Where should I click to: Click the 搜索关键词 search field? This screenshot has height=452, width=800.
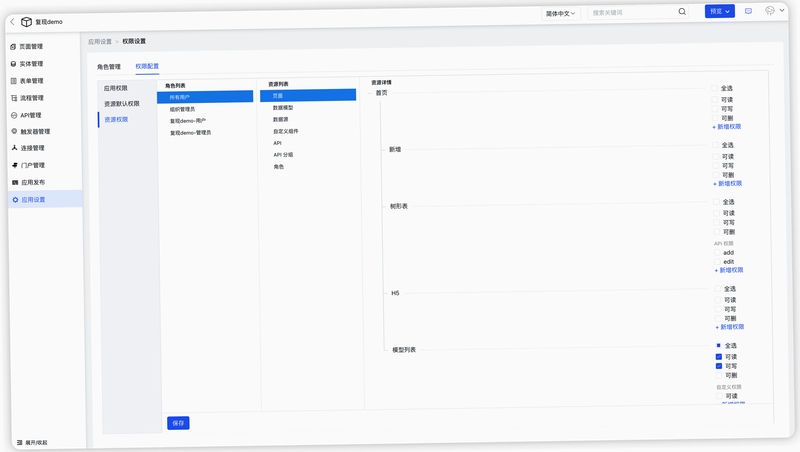click(x=633, y=12)
